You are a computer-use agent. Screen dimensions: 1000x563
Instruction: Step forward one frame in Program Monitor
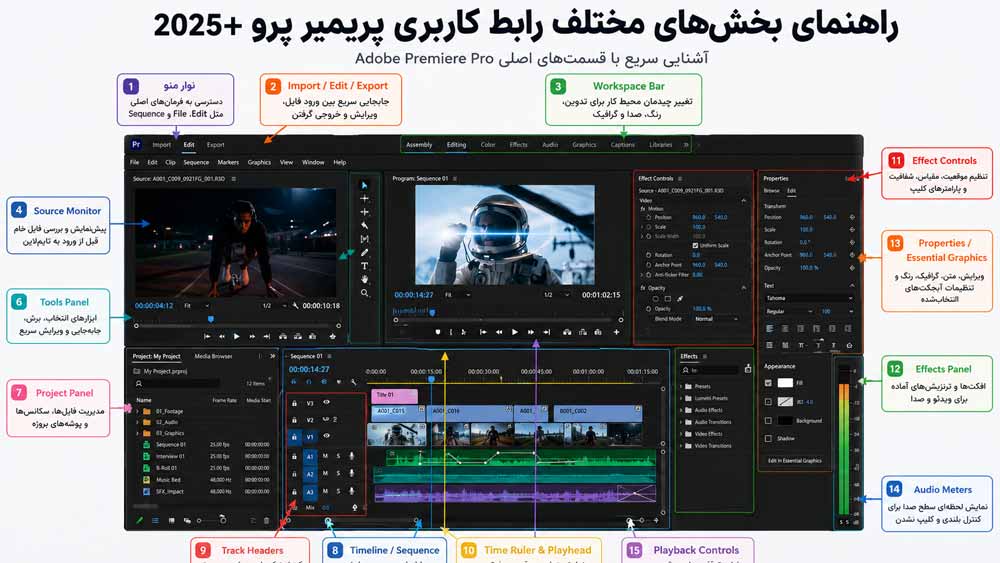(531, 332)
